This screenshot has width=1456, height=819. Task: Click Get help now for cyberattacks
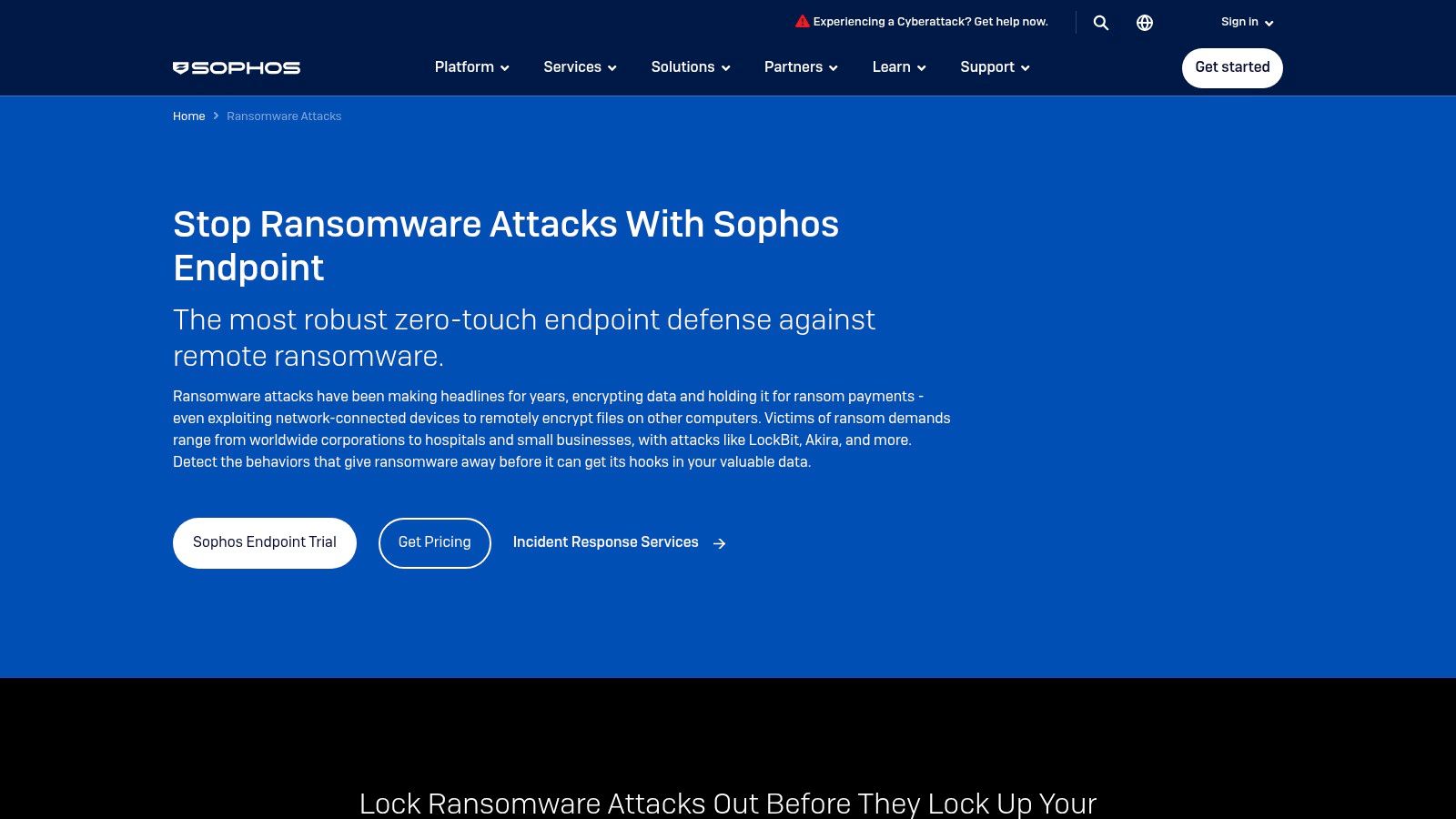(x=930, y=21)
